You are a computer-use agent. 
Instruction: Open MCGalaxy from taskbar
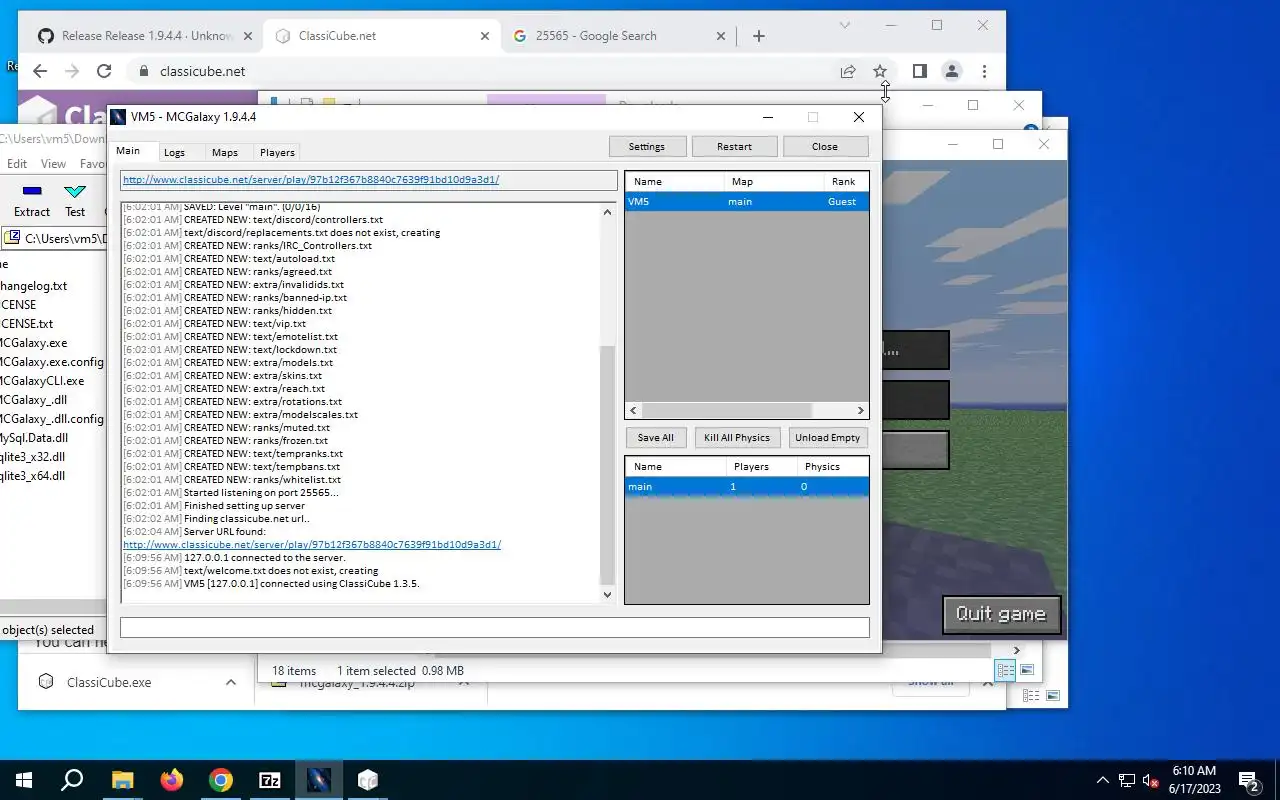[x=319, y=780]
